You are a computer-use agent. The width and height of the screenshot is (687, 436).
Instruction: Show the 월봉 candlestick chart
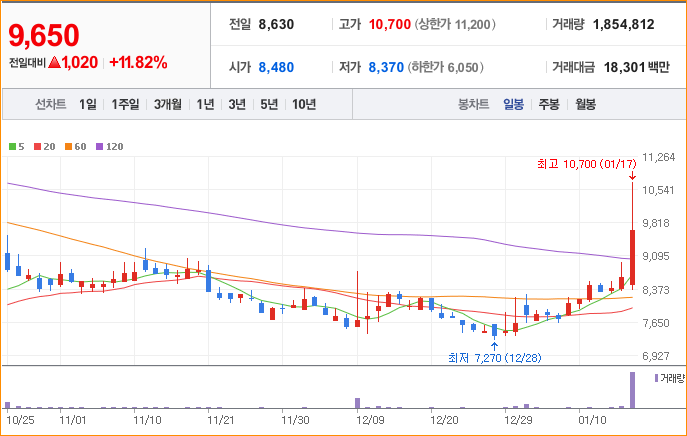coord(585,104)
